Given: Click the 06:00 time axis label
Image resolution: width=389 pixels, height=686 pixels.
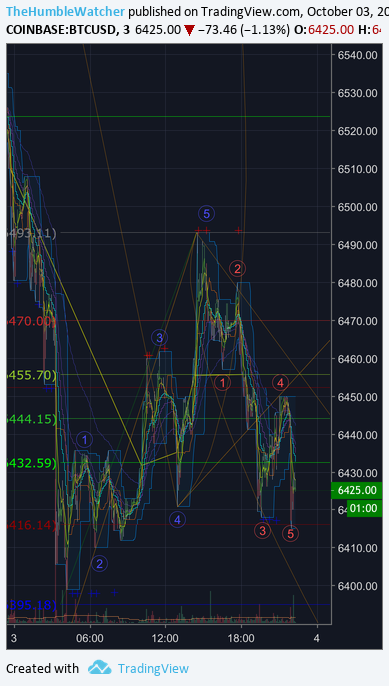Looking at the screenshot, I should coord(90,638).
